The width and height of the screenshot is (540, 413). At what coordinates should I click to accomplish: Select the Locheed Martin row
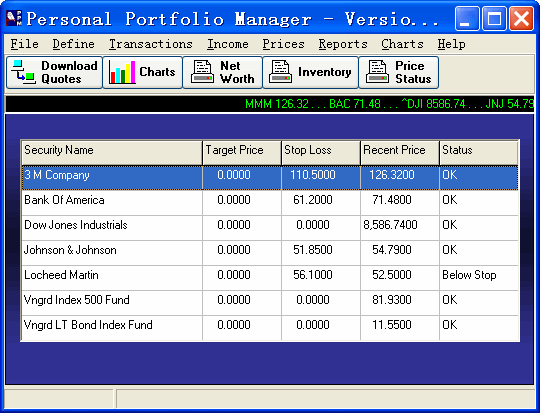pos(270,278)
